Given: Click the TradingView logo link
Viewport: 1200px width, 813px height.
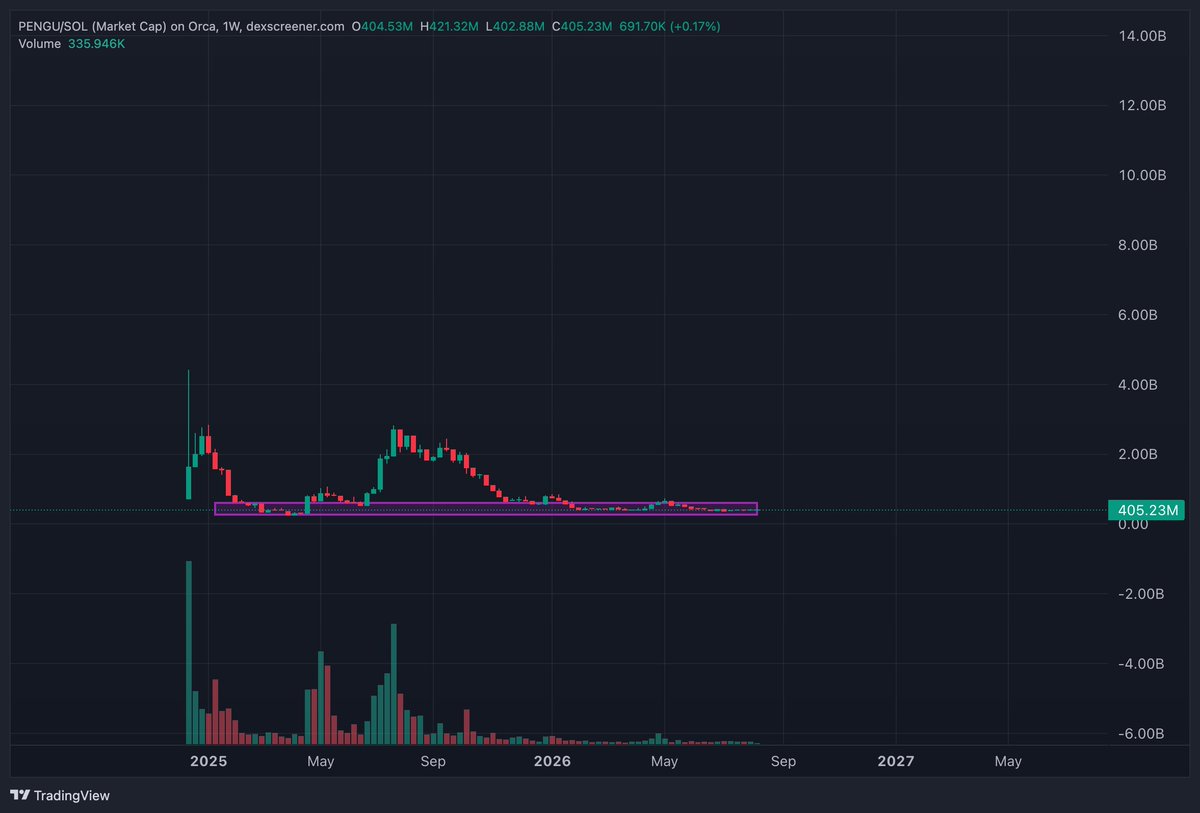Looking at the screenshot, I should pos(60,796).
